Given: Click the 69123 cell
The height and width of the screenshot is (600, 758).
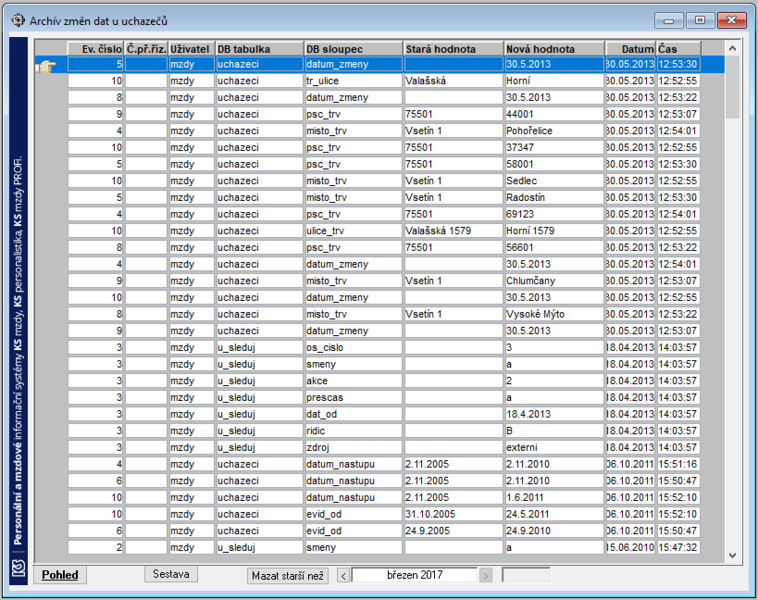Looking at the screenshot, I should pyautogui.click(x=554, y=214).
